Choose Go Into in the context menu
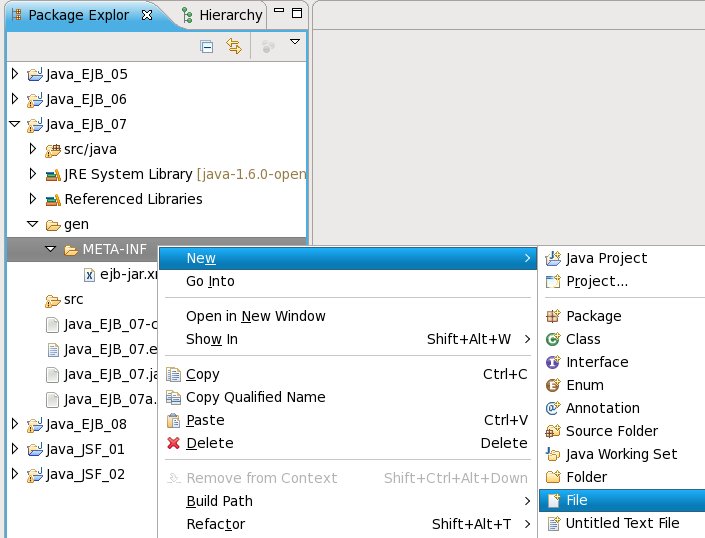 348,281
